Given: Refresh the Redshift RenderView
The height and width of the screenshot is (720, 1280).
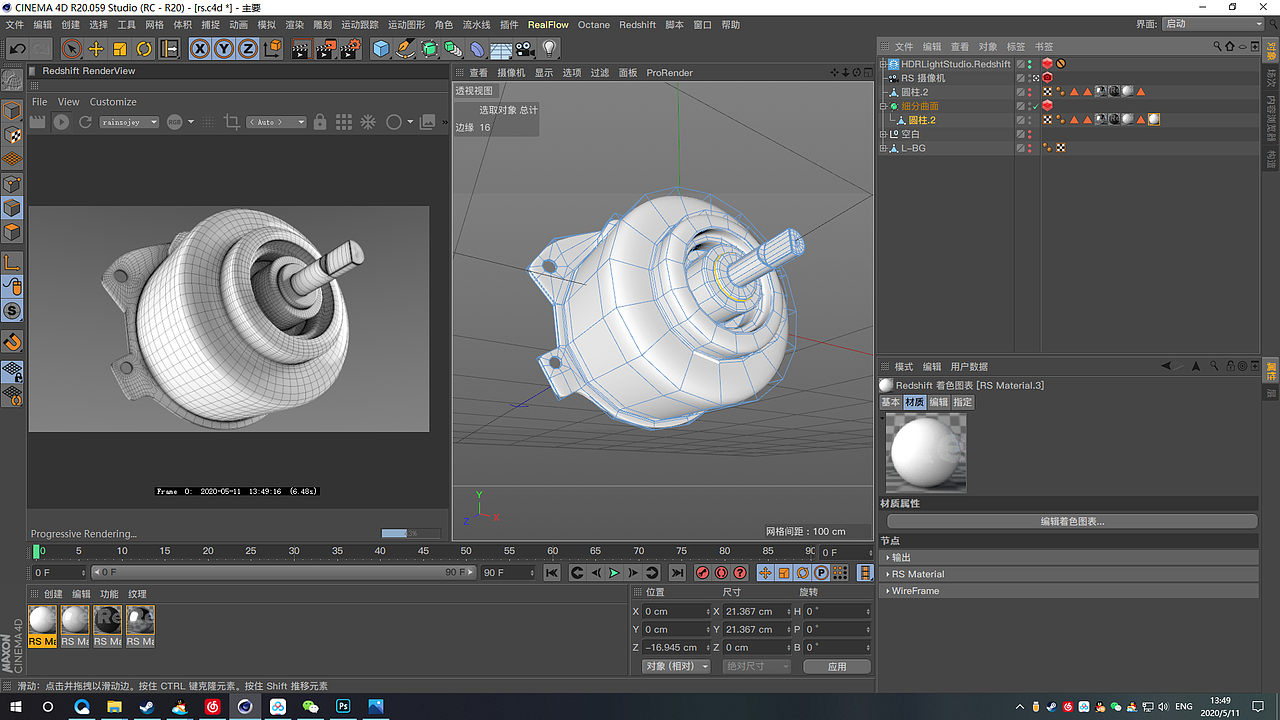Looking at the screenshot, I should 85,122.
